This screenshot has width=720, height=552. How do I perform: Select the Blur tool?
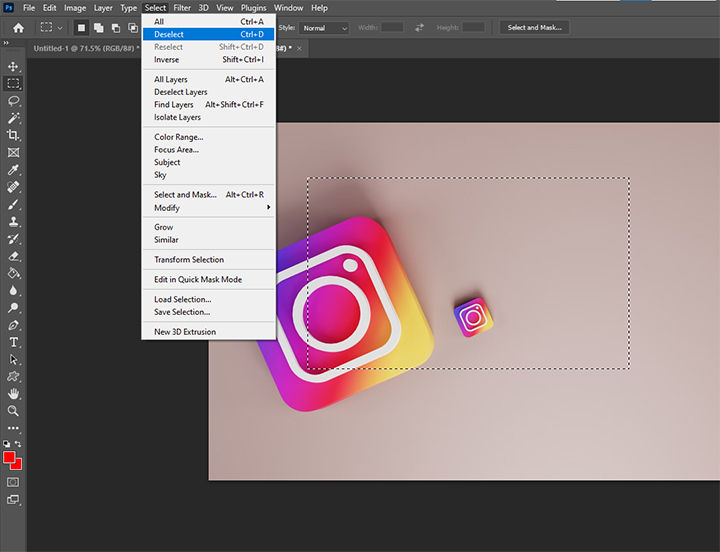pos(13,291)
